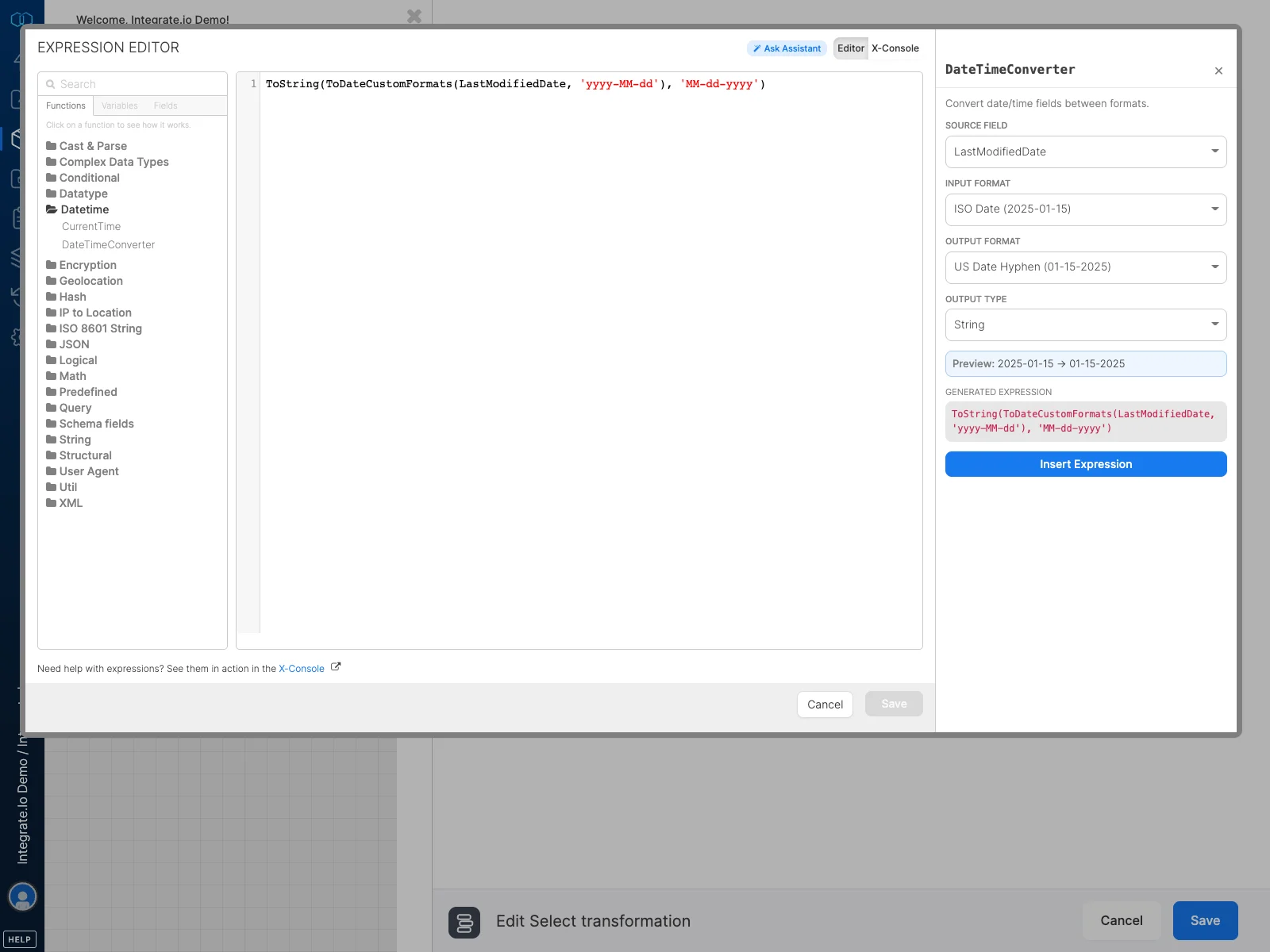Expand the Geolocation folder

click(x=84, y=281)
